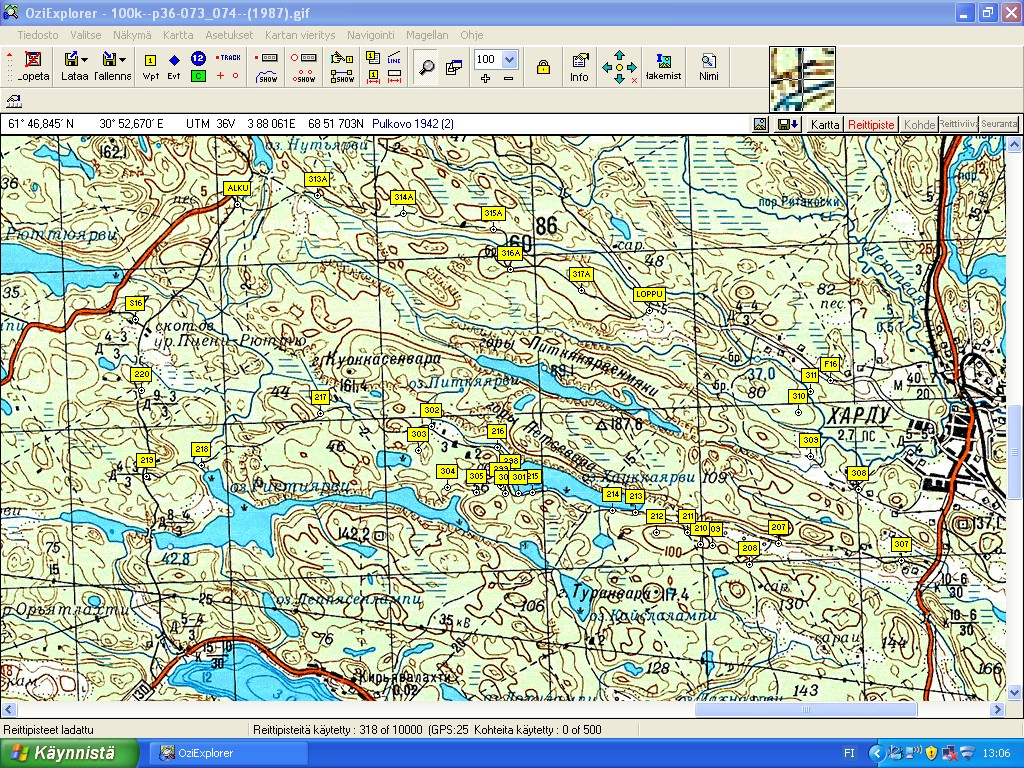The image size is (1024, 768).
Task: Open the Kartta menu
Action: coord(178,34)
